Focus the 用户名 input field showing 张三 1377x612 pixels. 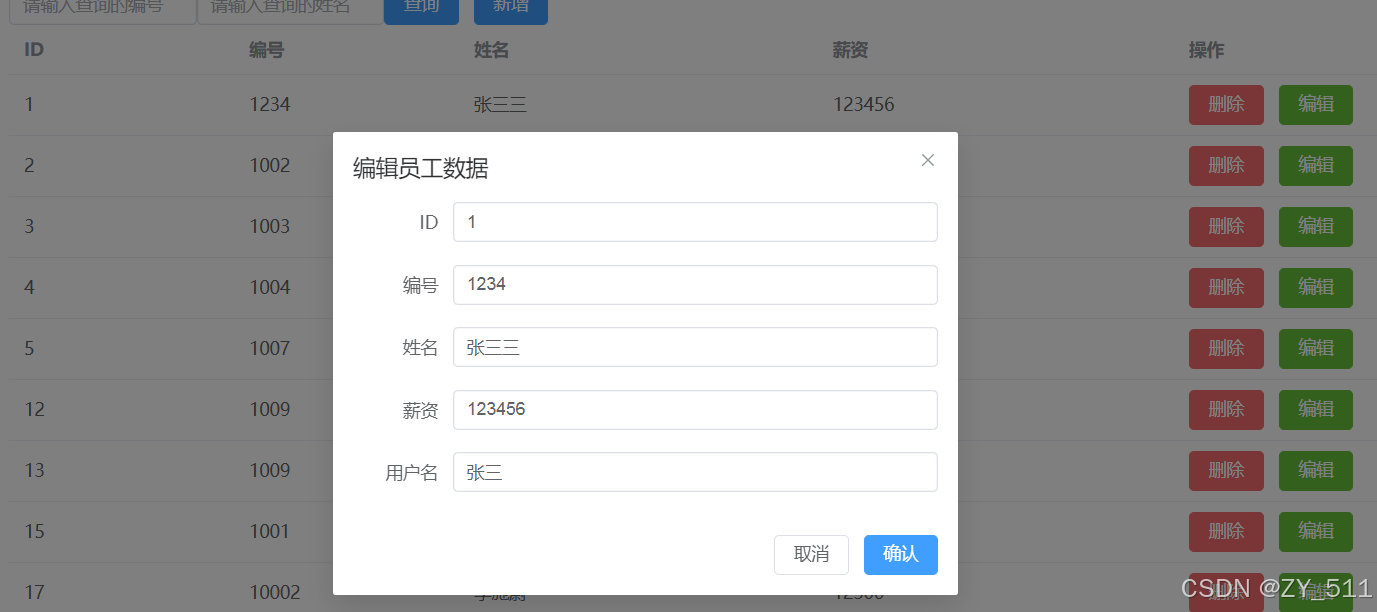tap(695, 472)
